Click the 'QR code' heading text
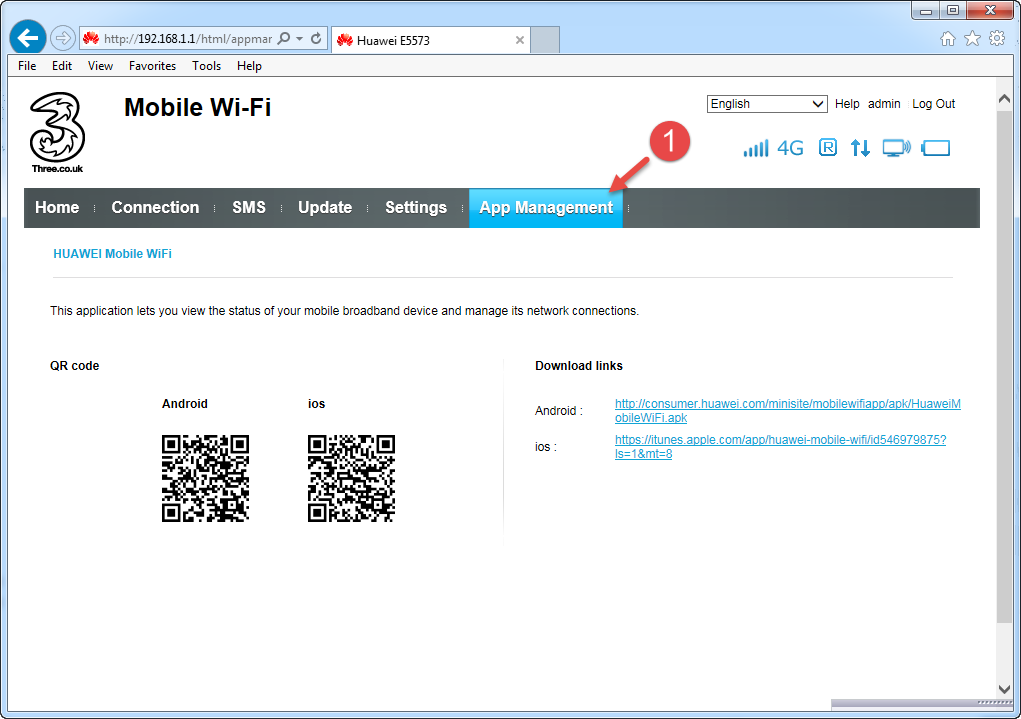Screen dimensions: 1021x719 click(75, 366)
